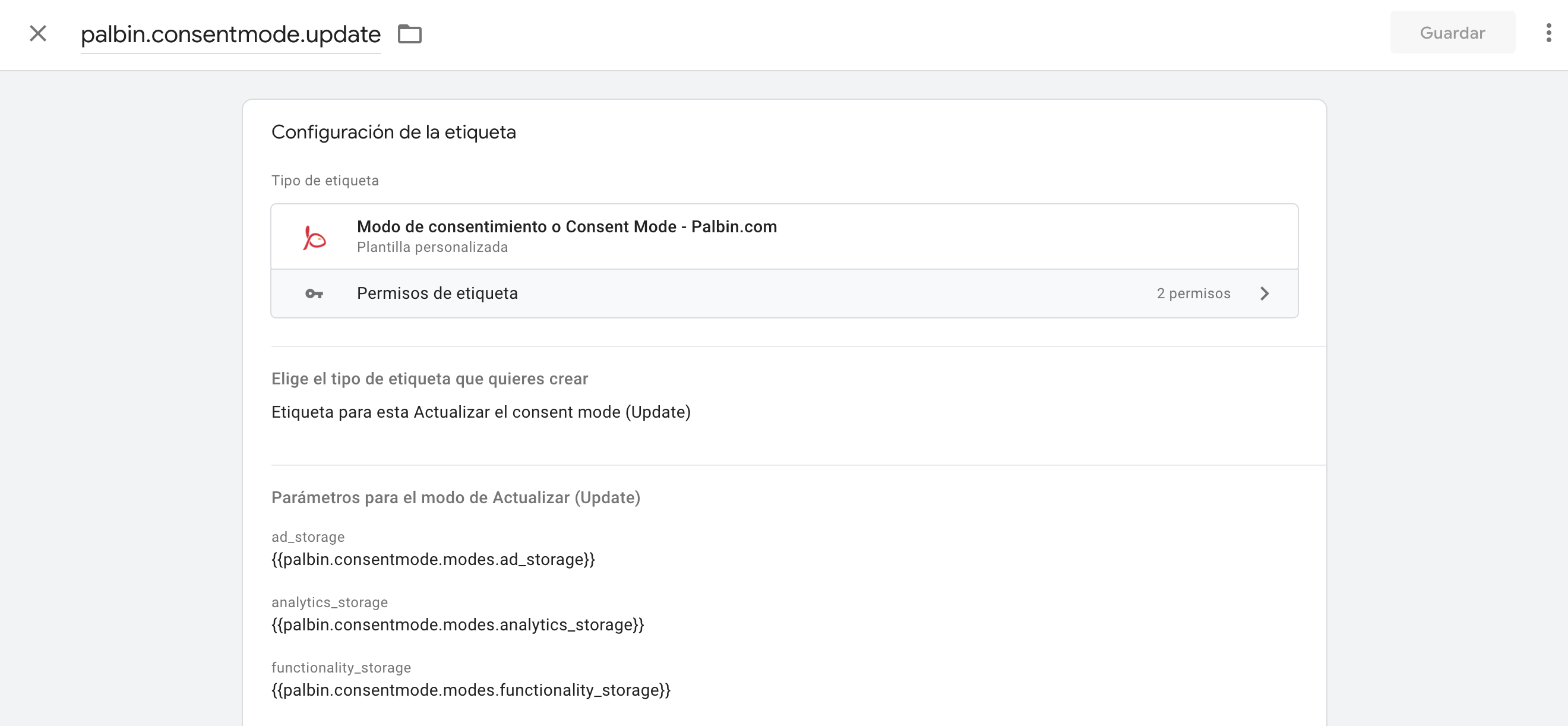Click 'Etiqueta para esta Actualizar el consent mode (Update)'
The height and width of the screenshot is (726, 1568).
pos(481,412)
